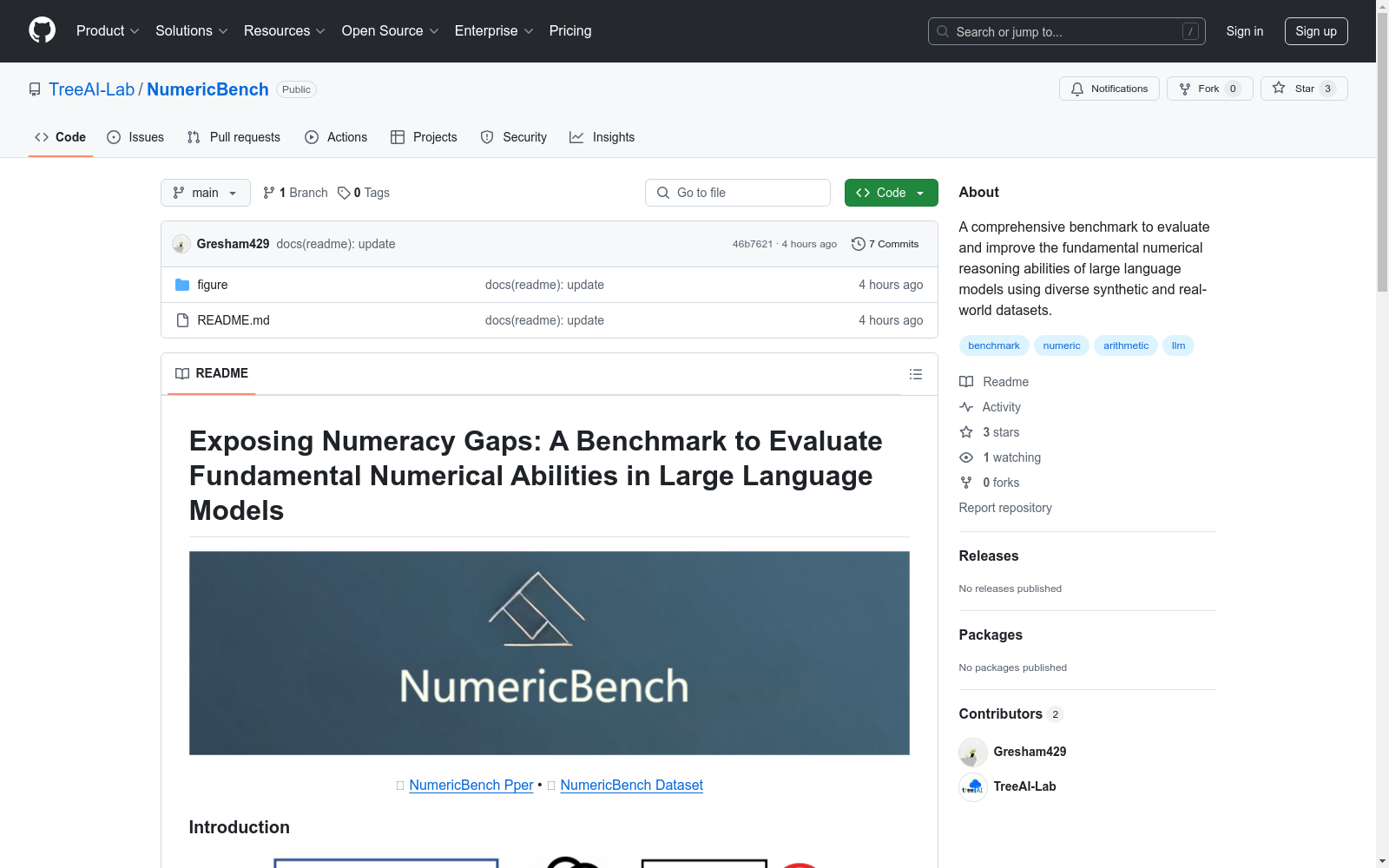This screenshot has width=1389, height=868.
Task: Expand the Open Source menu
Action: pos(391,30)
